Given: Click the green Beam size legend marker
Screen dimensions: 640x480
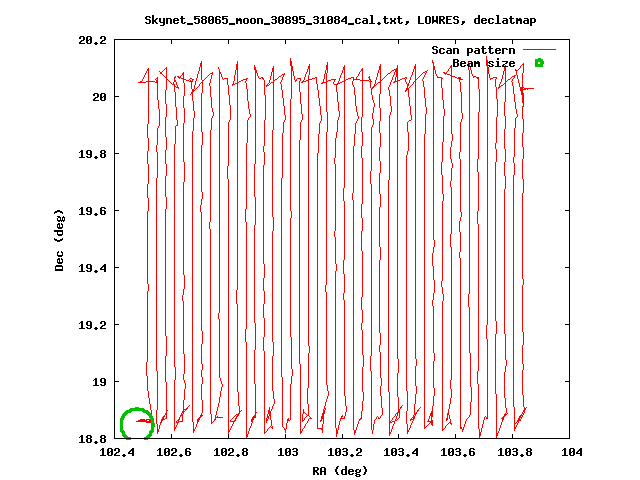Looking at the screenshot, I should tap(539, 63).
